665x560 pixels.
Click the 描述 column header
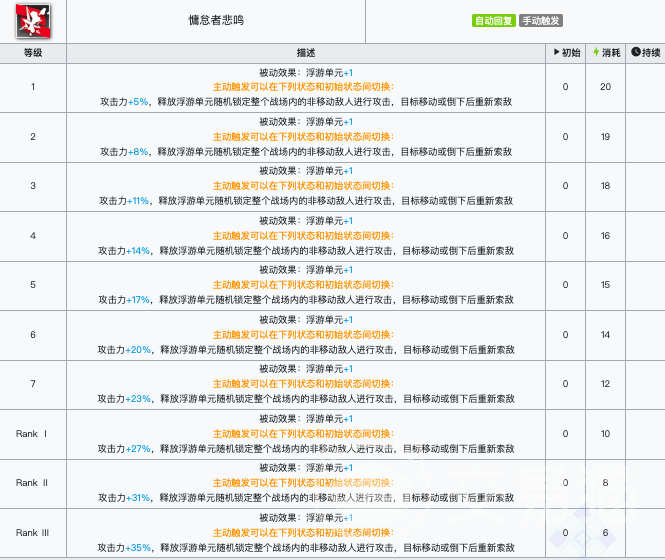306,53
